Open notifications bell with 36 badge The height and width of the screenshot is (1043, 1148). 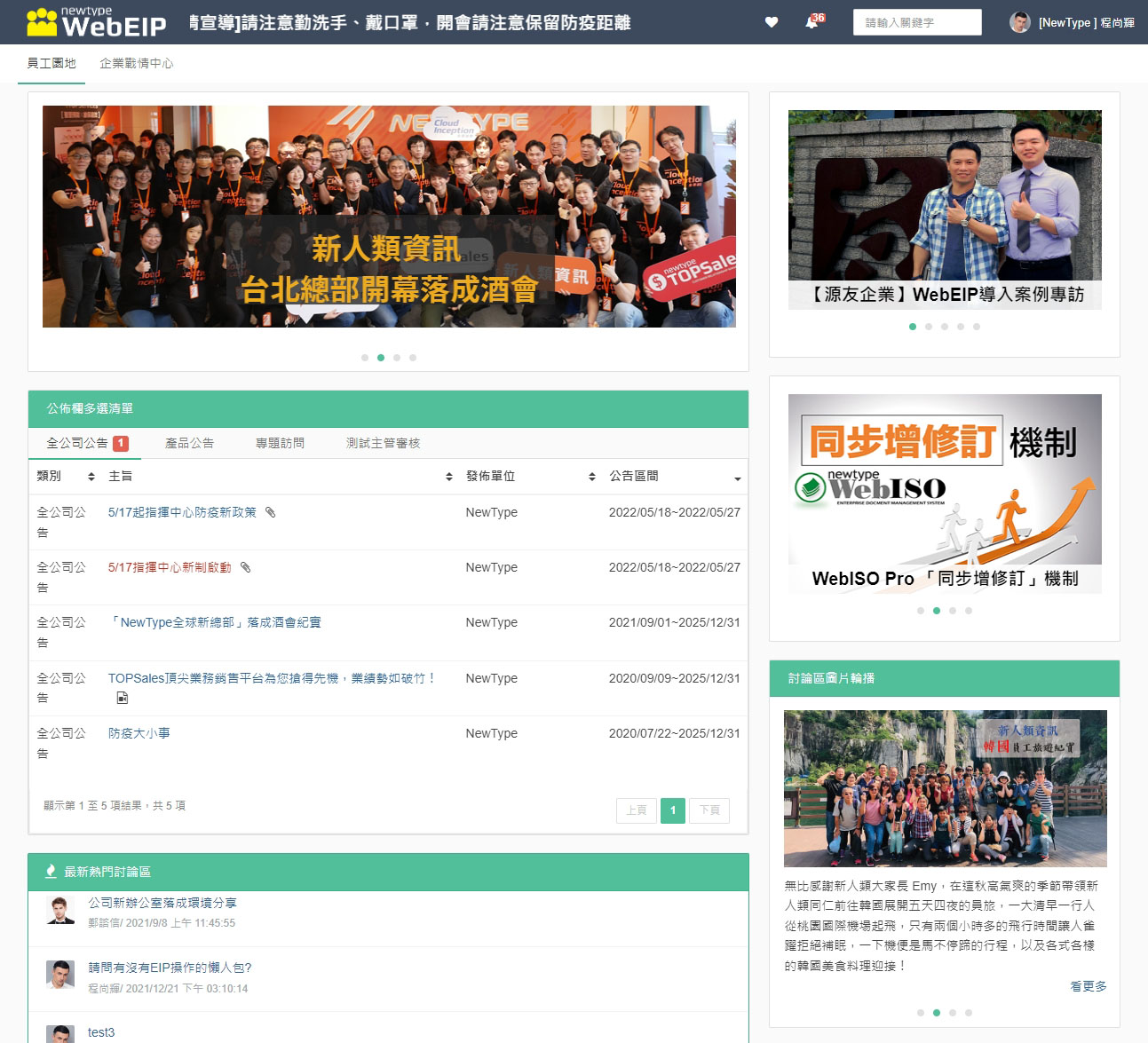(x=812, y=21)
